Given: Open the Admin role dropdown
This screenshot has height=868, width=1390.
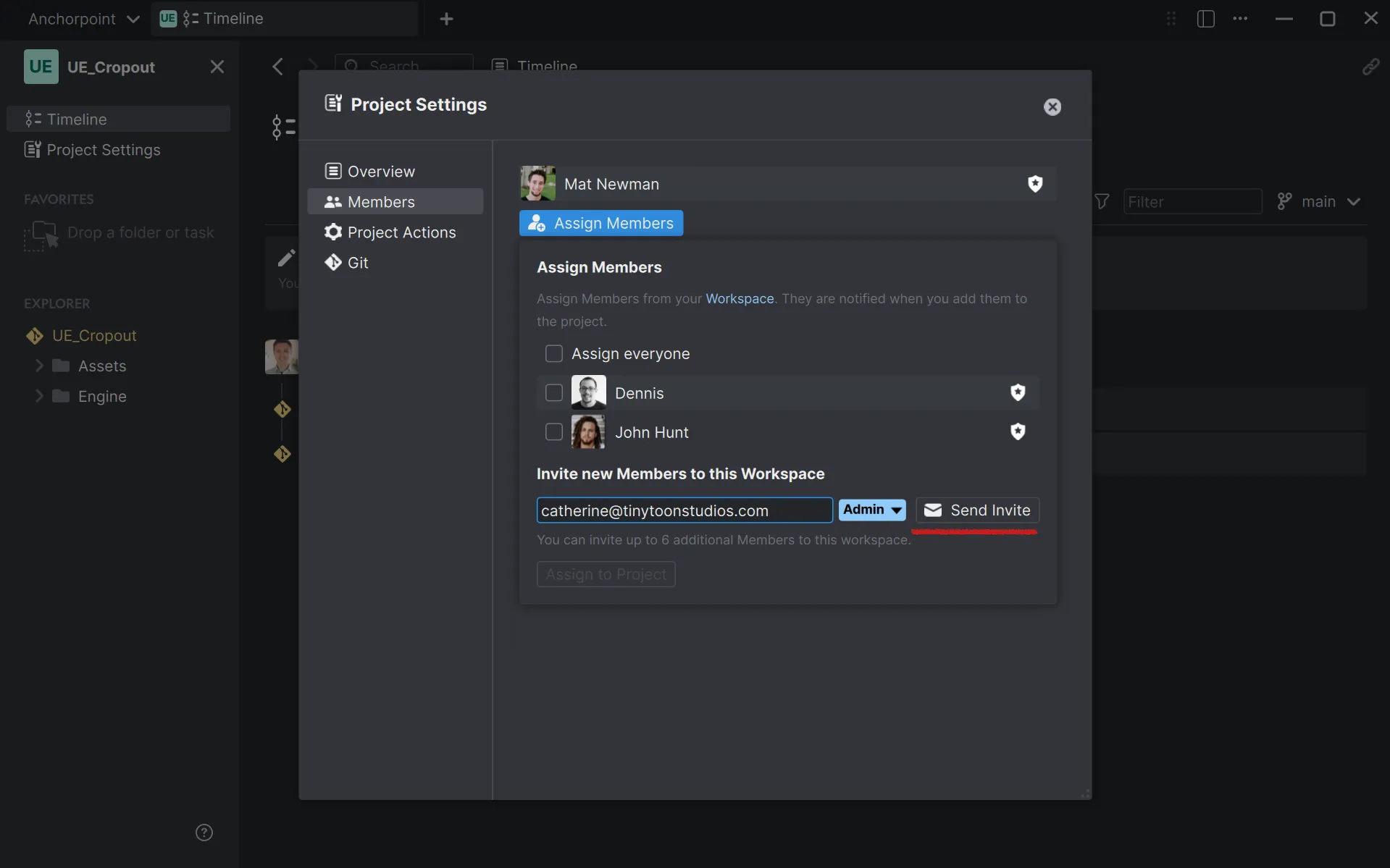Looking at the screenshot, I should click(x=871, y=510).
